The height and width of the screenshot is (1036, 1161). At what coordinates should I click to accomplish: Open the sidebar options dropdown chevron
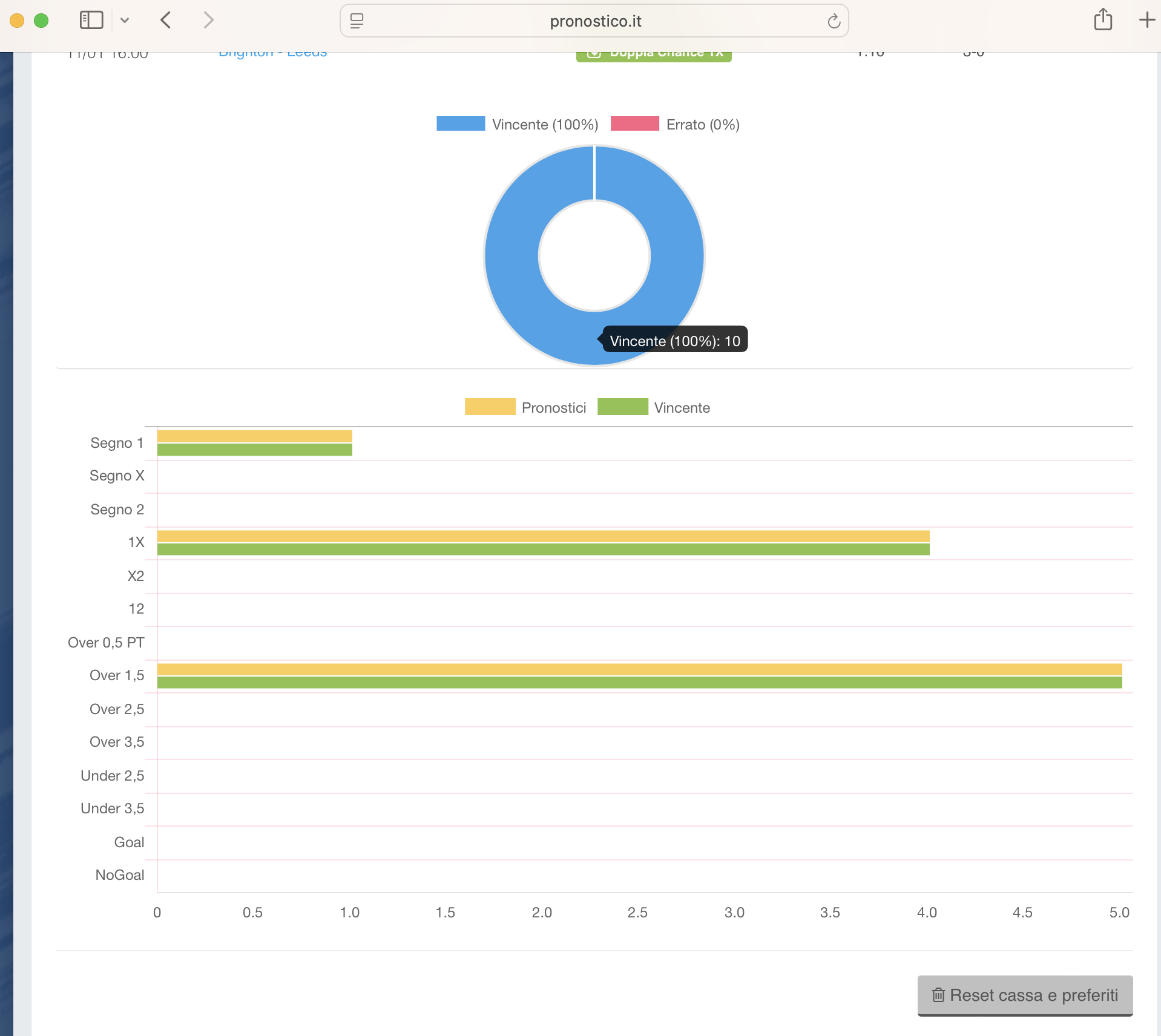point(125,21)
